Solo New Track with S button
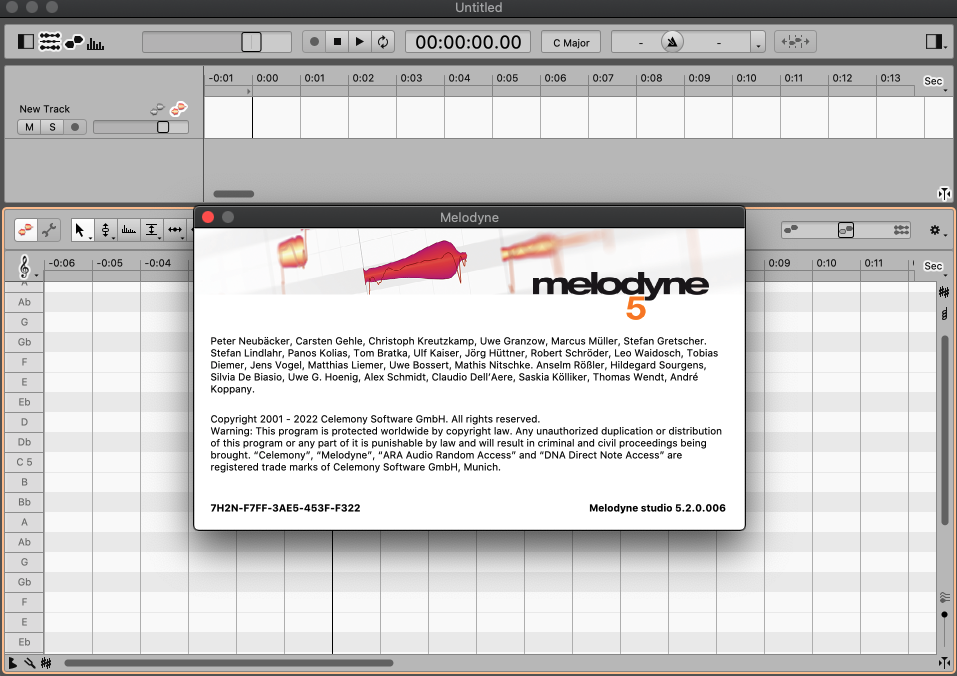 [52, 127]
